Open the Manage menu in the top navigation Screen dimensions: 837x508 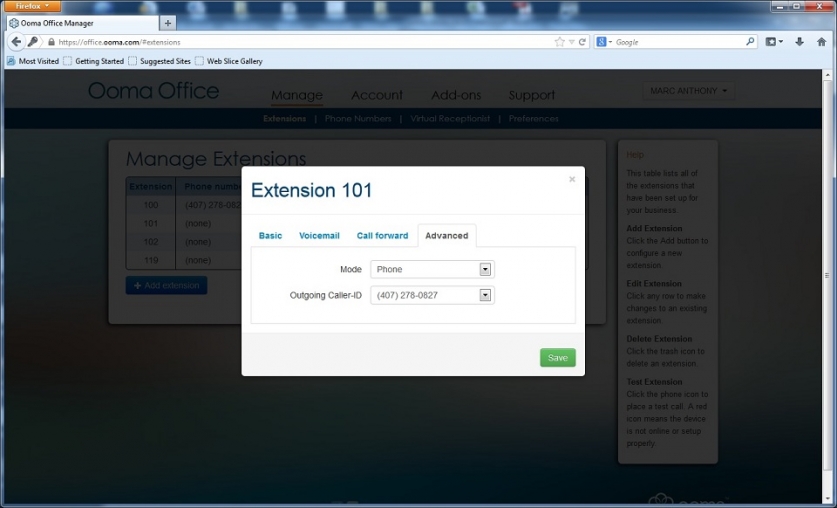coord(297,95)
